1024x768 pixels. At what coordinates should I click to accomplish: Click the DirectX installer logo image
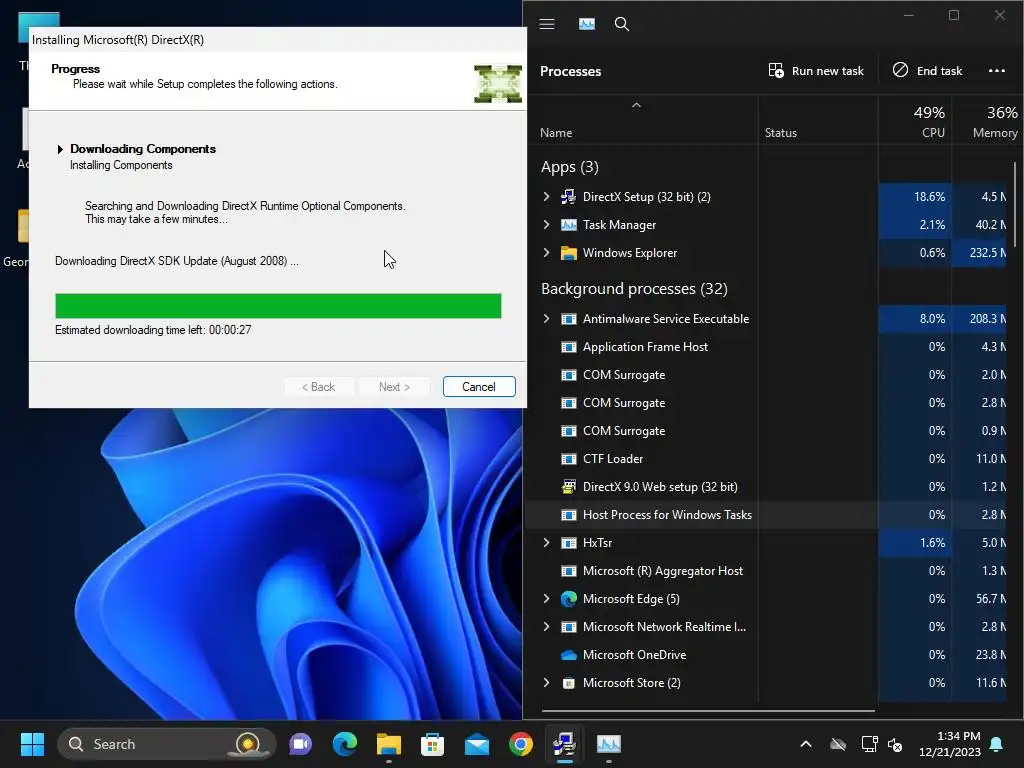[x=498, y=84]
